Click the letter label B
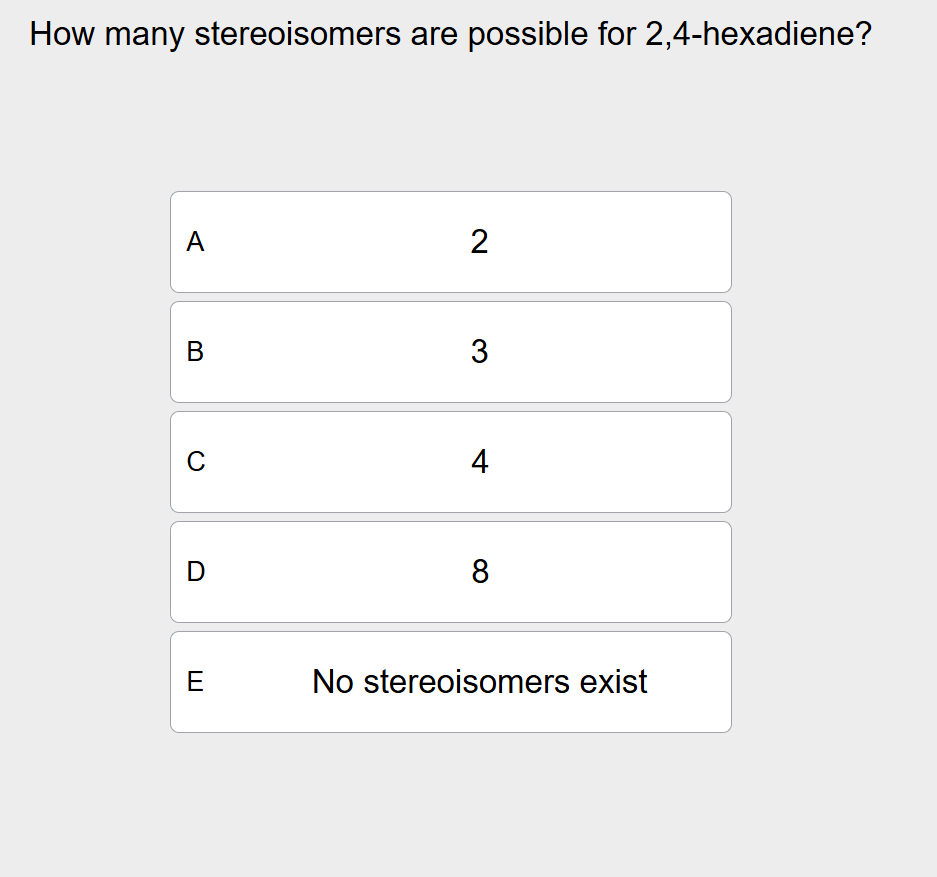This screenshot has height=877, width=937. click(x=195, y=352)
